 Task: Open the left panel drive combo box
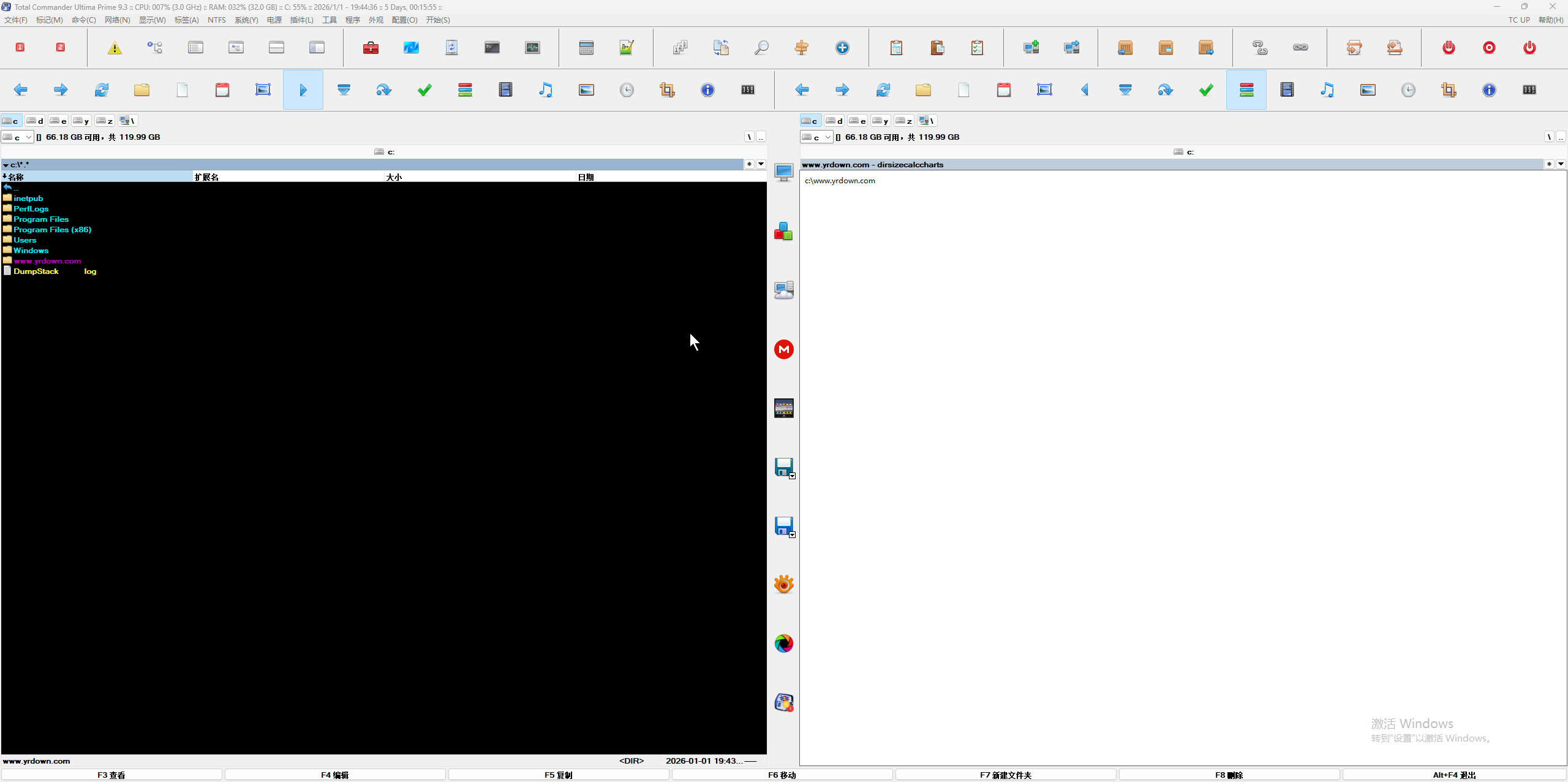(17, 137)
